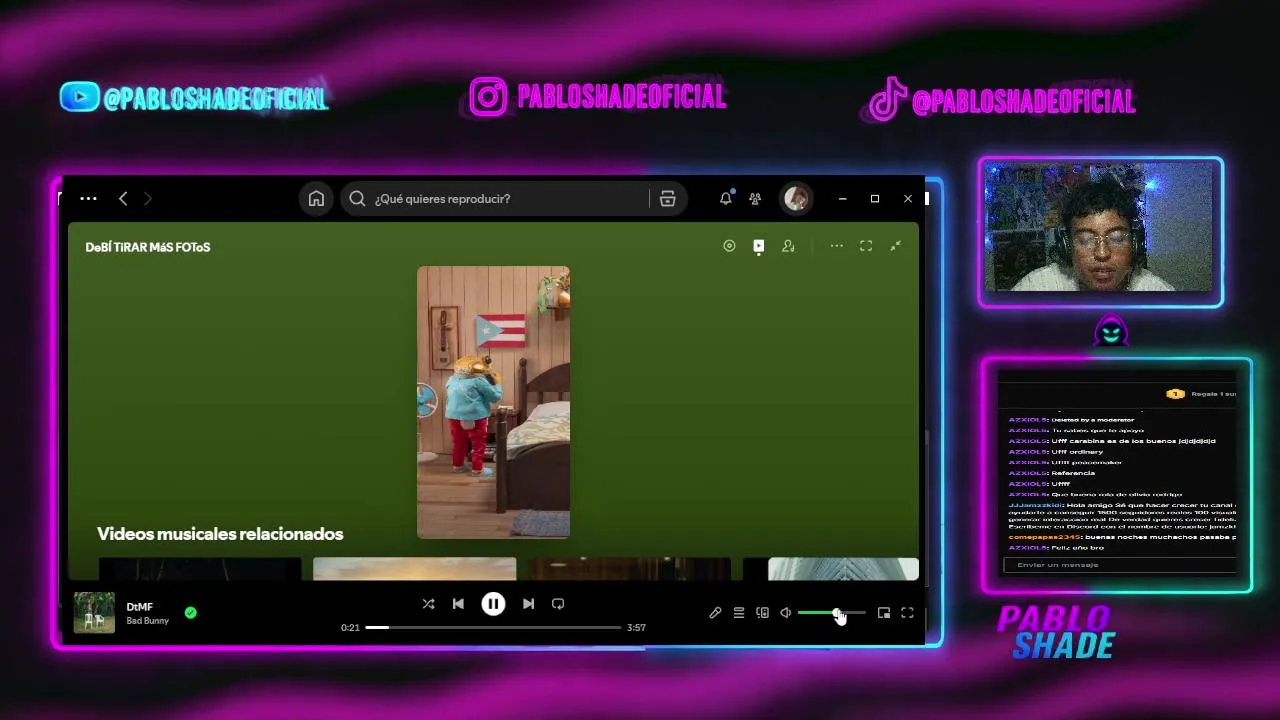Toggle the video mode icon
The height and width of the screenshot is (720, 1280).
click(759, 246)
